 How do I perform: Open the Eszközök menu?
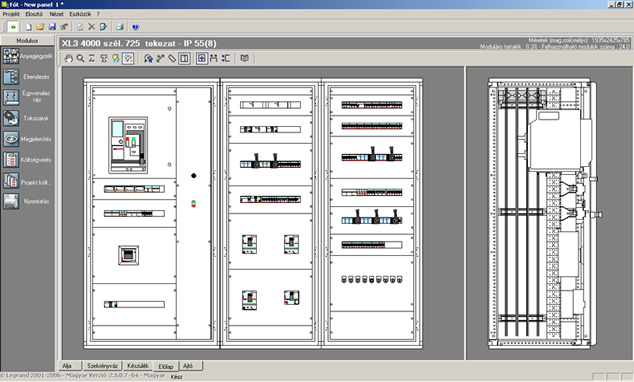click(80, 14)
